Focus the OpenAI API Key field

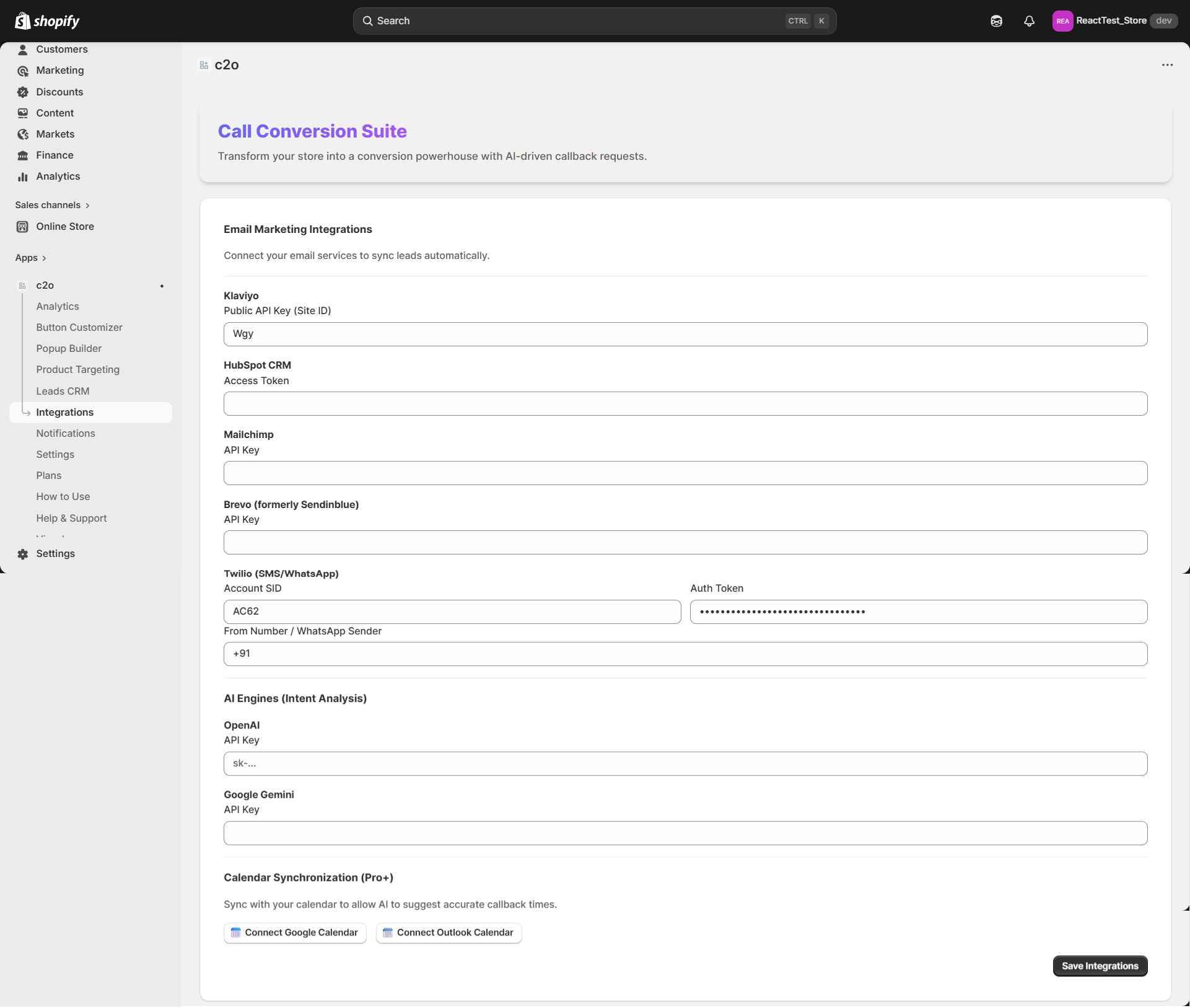point(685,764)
